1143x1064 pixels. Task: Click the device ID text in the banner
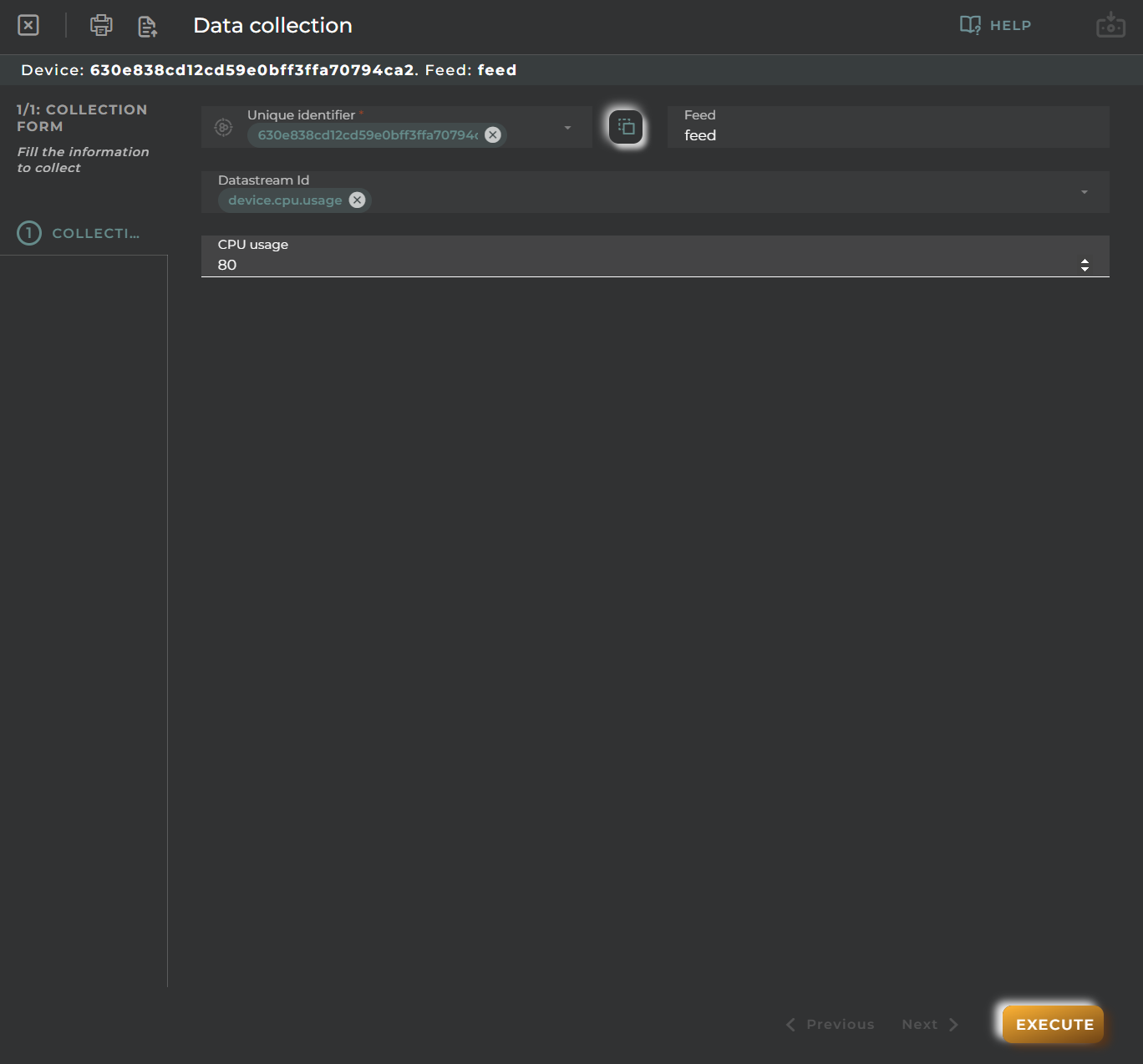click(252, 70)
